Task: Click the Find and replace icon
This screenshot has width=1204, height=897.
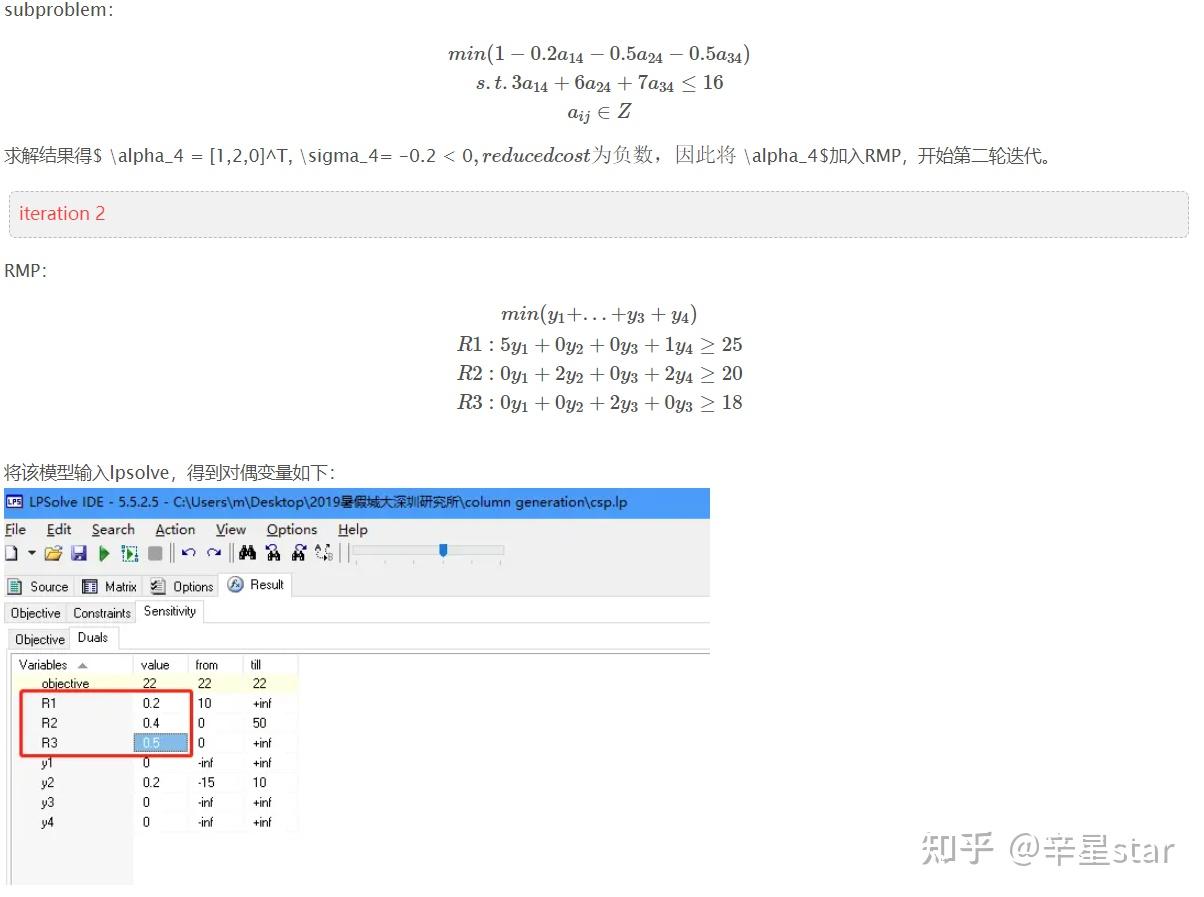Action: (x=323, y=553)
